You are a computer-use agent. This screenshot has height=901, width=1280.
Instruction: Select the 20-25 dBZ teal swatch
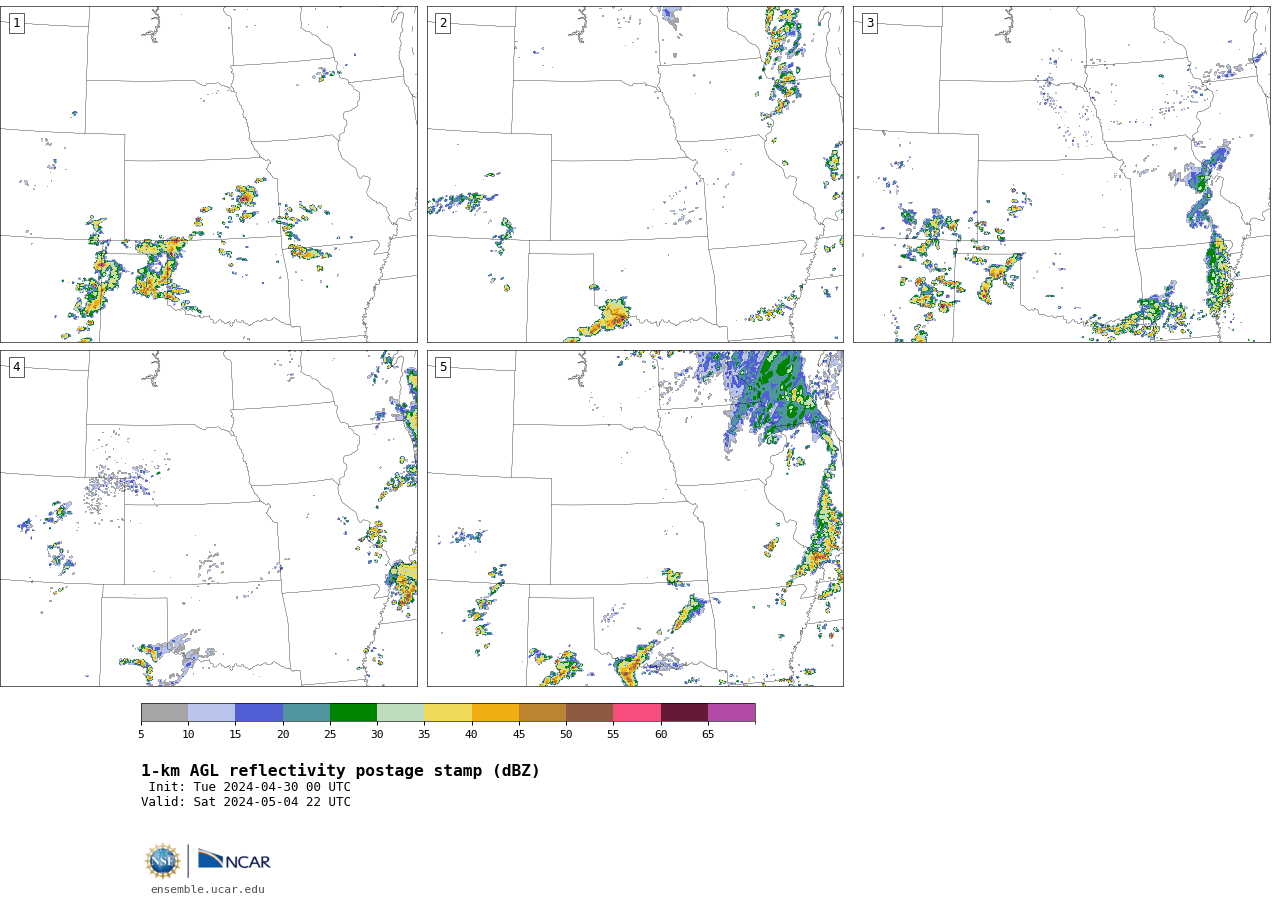pyautogui.click(x=306, y=713)
